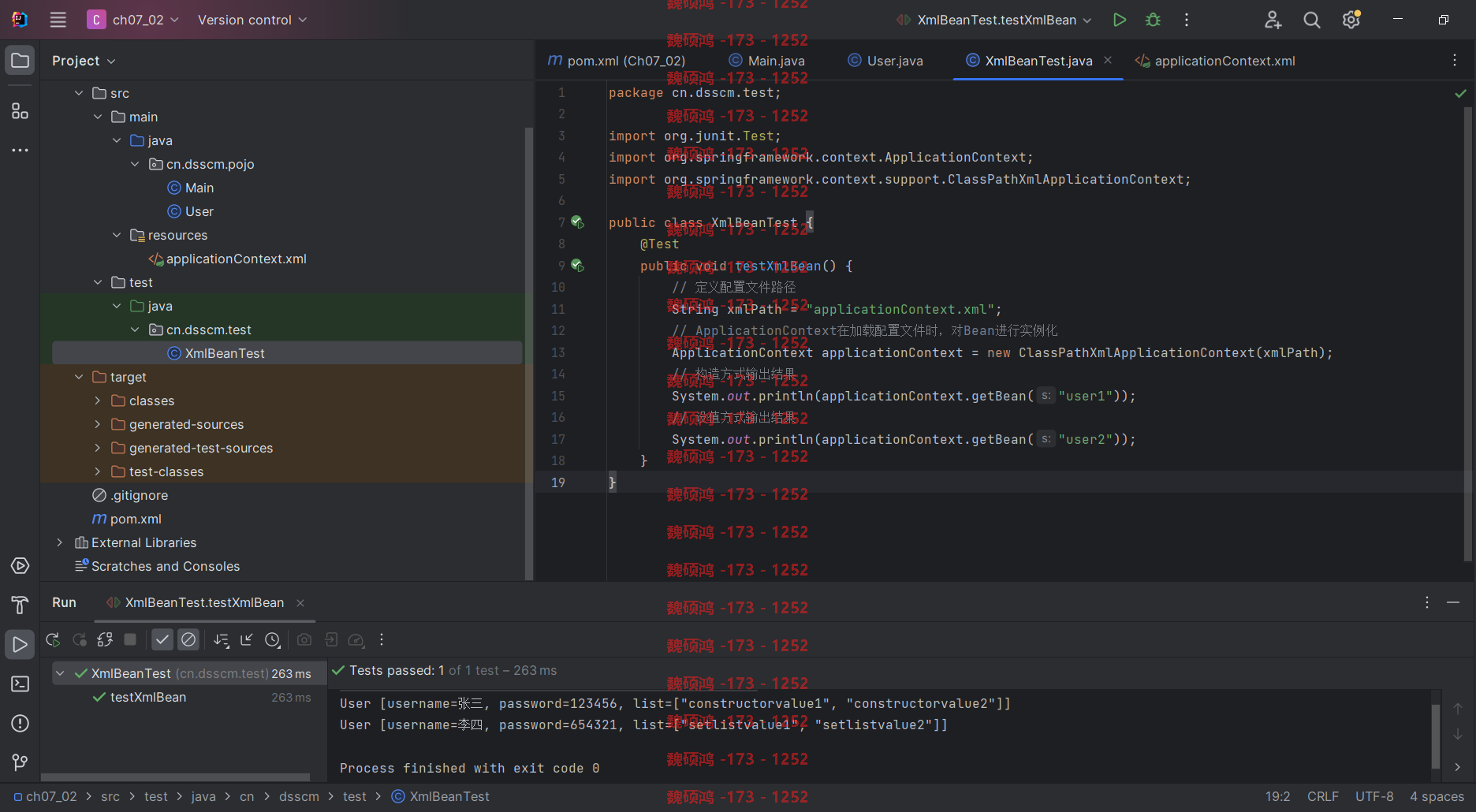Open Search Everywhere magnifier
The height and width of the screenshot is (812, 1476).
1312,20
